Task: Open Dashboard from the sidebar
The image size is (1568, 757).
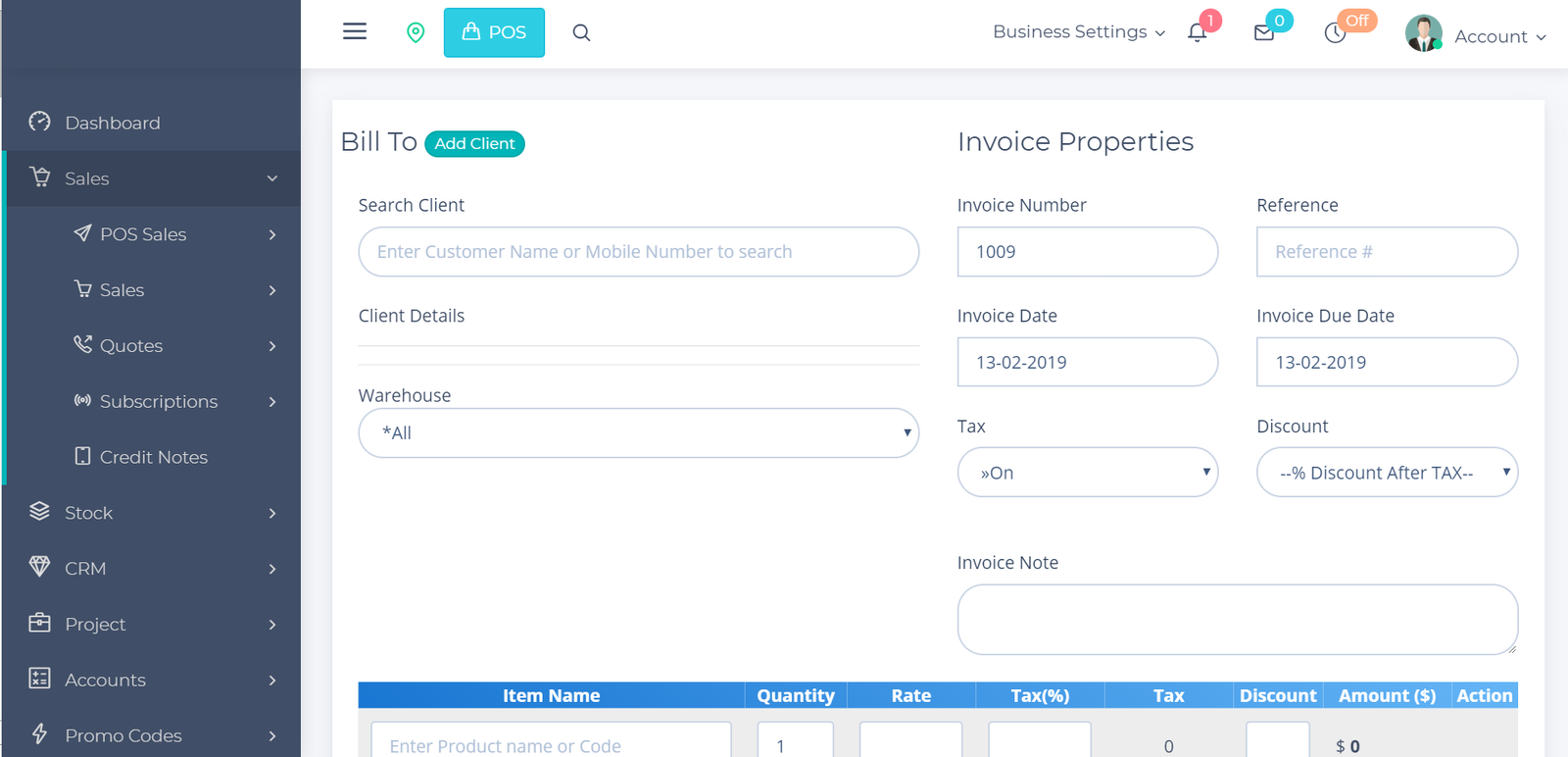Action: pos(112,123)
